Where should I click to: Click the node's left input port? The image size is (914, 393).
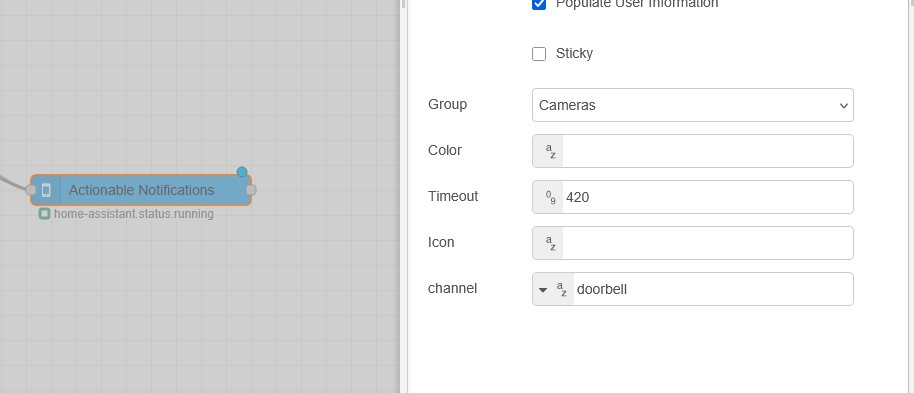tap(31, 190)
